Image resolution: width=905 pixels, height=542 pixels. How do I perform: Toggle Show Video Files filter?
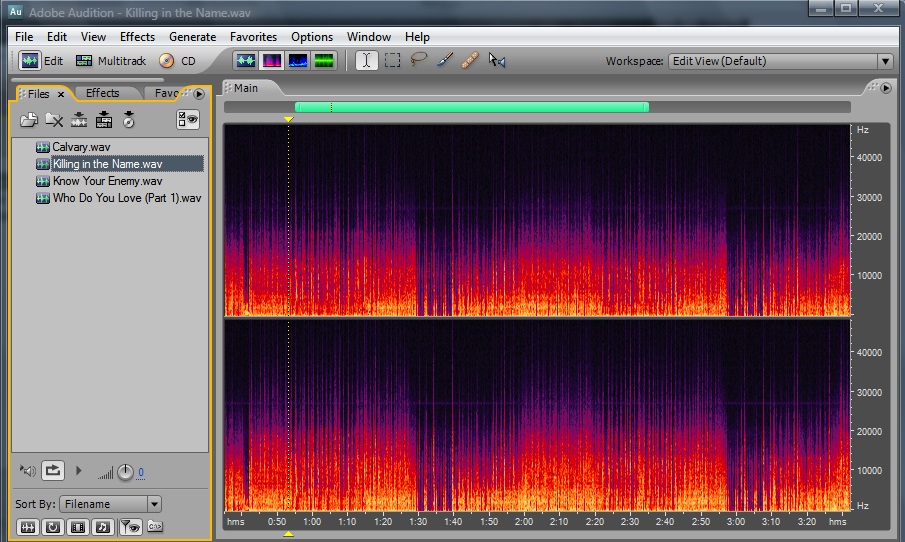click(78, 527)
